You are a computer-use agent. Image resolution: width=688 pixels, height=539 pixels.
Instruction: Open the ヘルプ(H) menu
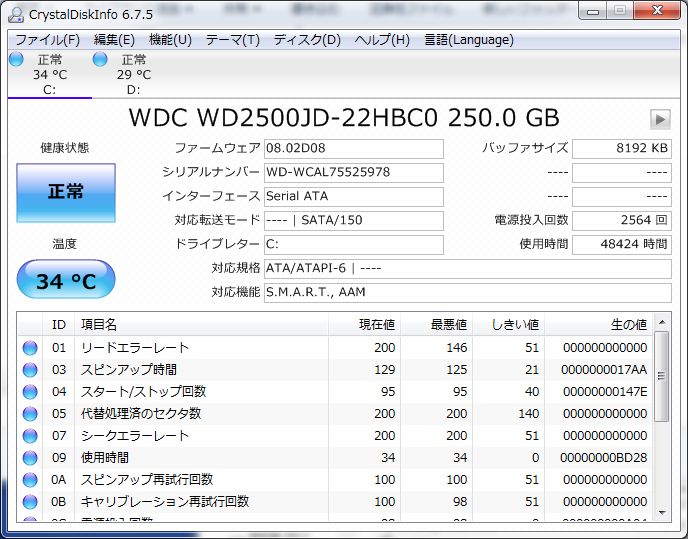point(382,40)
